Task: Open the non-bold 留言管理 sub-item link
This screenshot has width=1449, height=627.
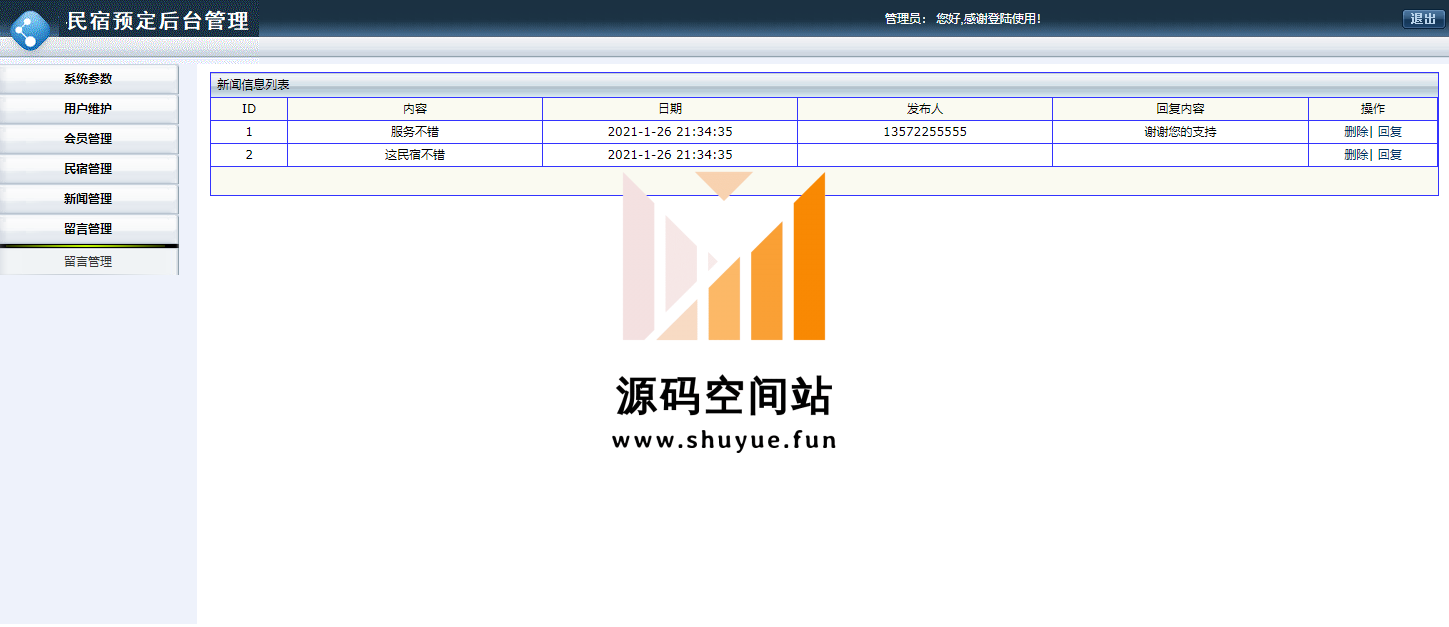Action: point(88,262)
